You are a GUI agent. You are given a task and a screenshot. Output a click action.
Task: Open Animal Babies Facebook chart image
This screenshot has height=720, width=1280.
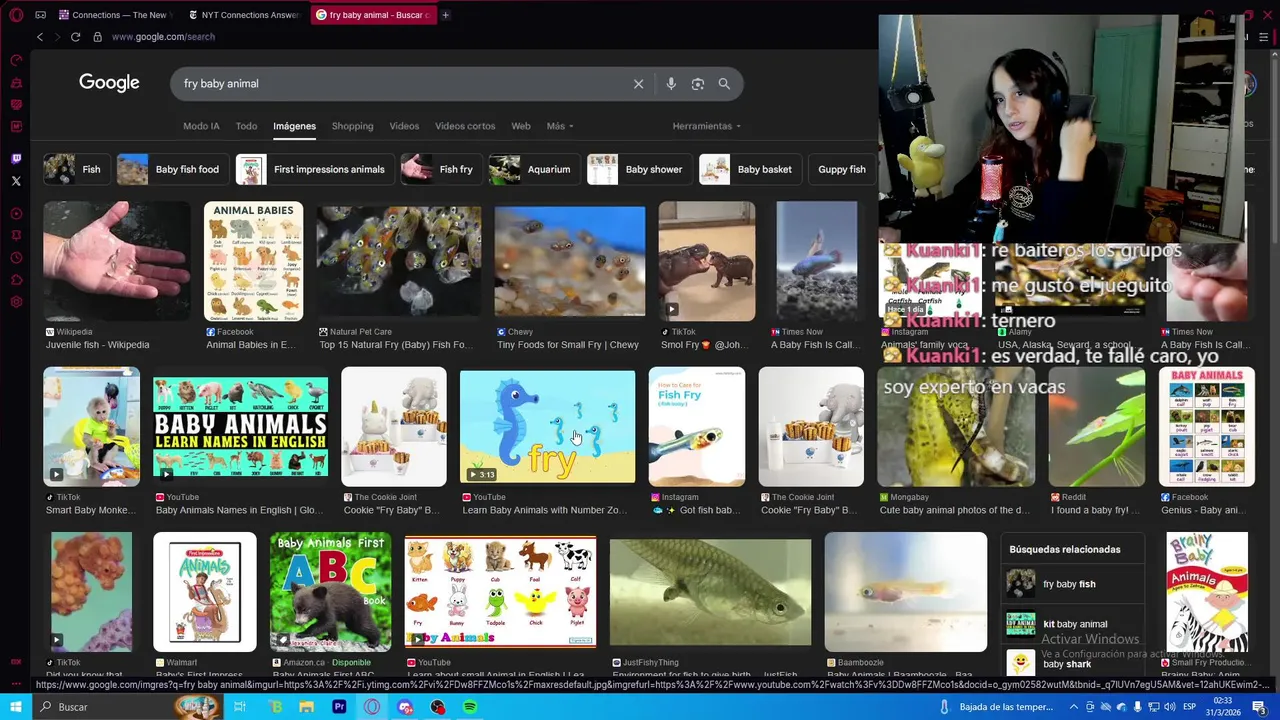coord(253,261)
